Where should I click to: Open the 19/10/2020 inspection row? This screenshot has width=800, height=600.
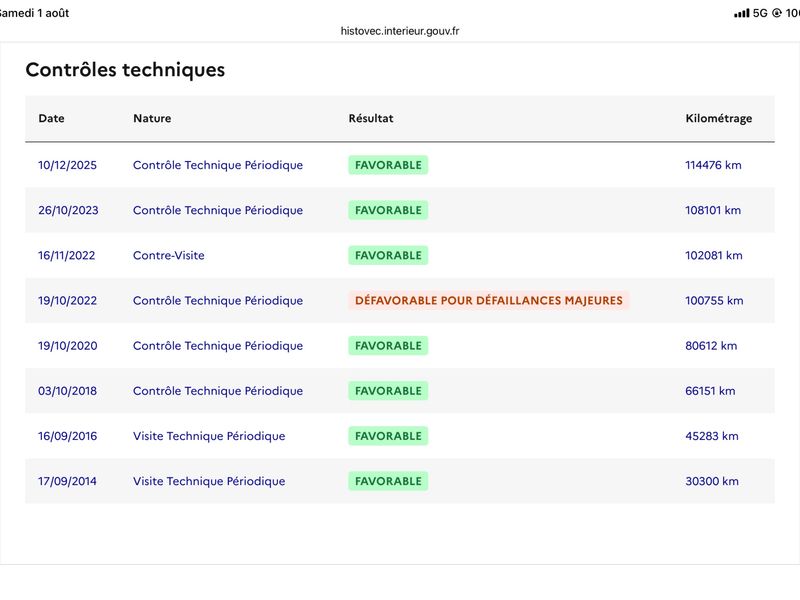(x=400, y=346)
